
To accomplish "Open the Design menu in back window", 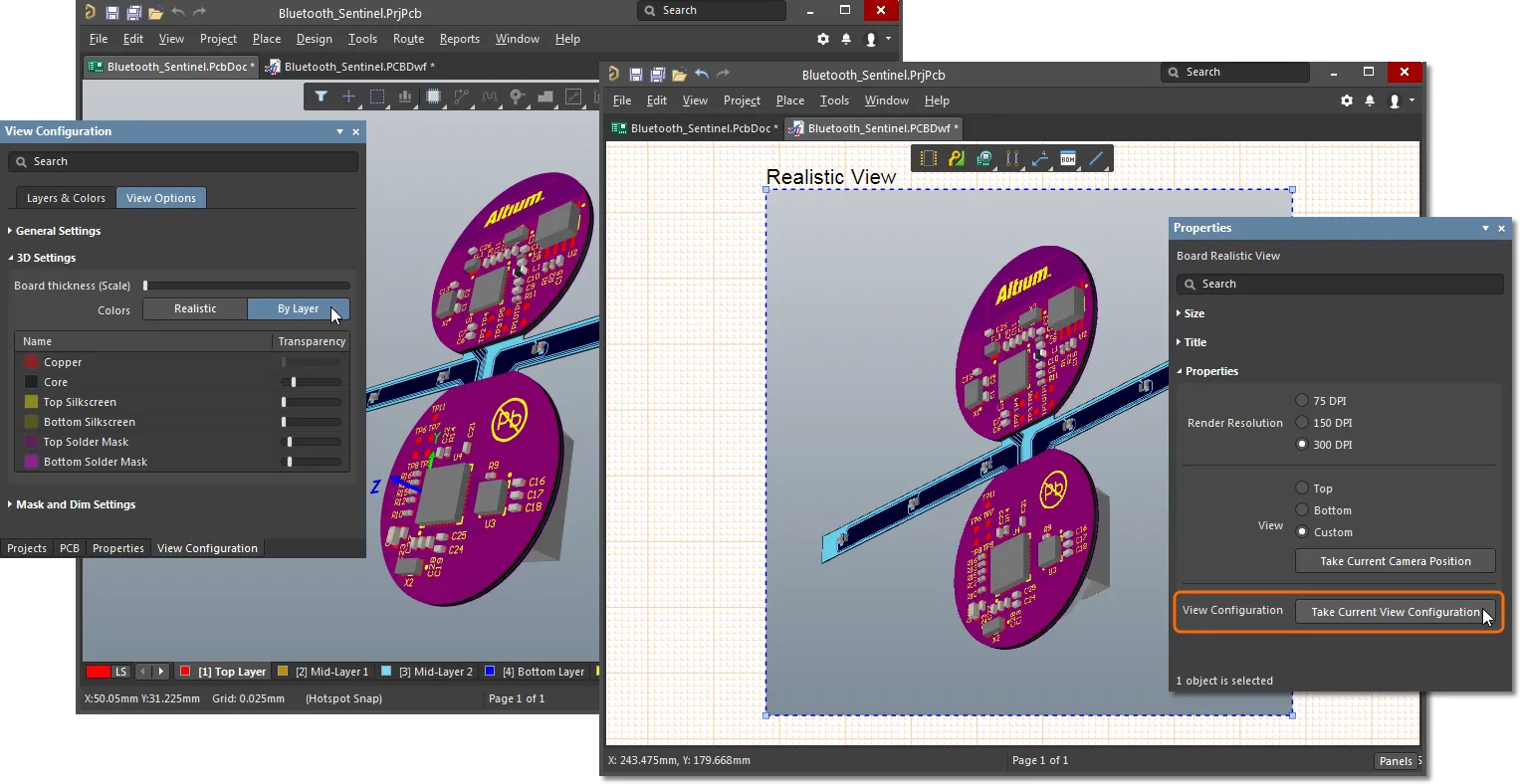I will click(315, 39).
